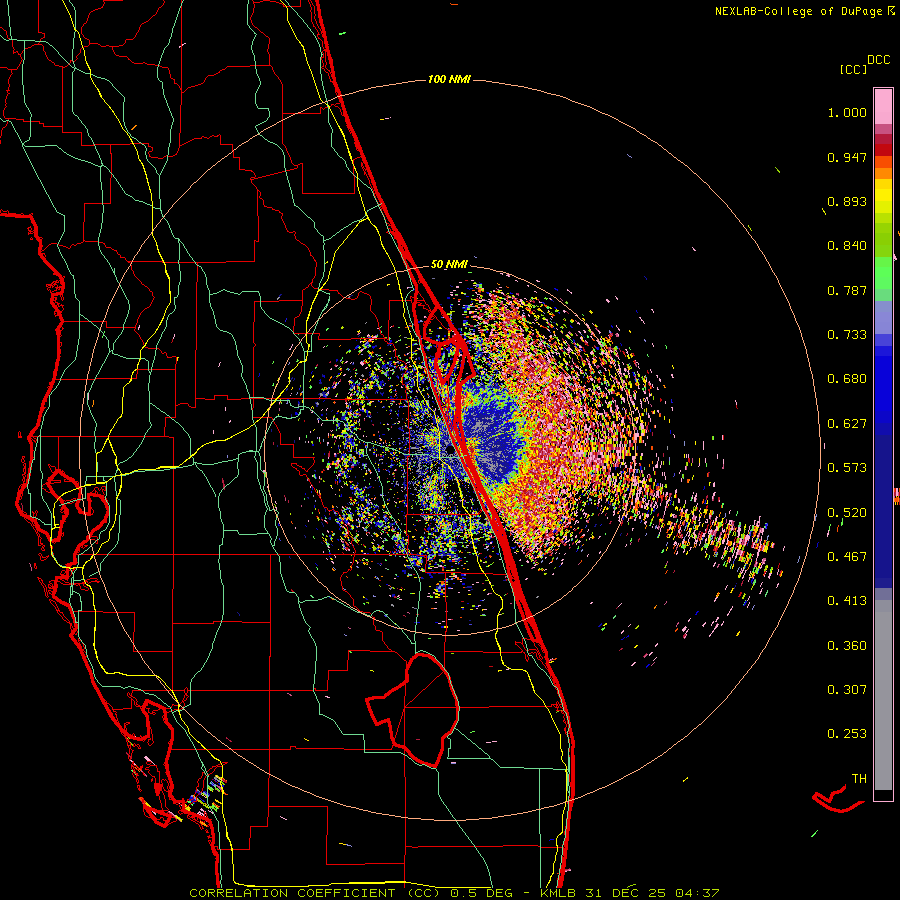Click the radar site center marker

coord(449,451)
